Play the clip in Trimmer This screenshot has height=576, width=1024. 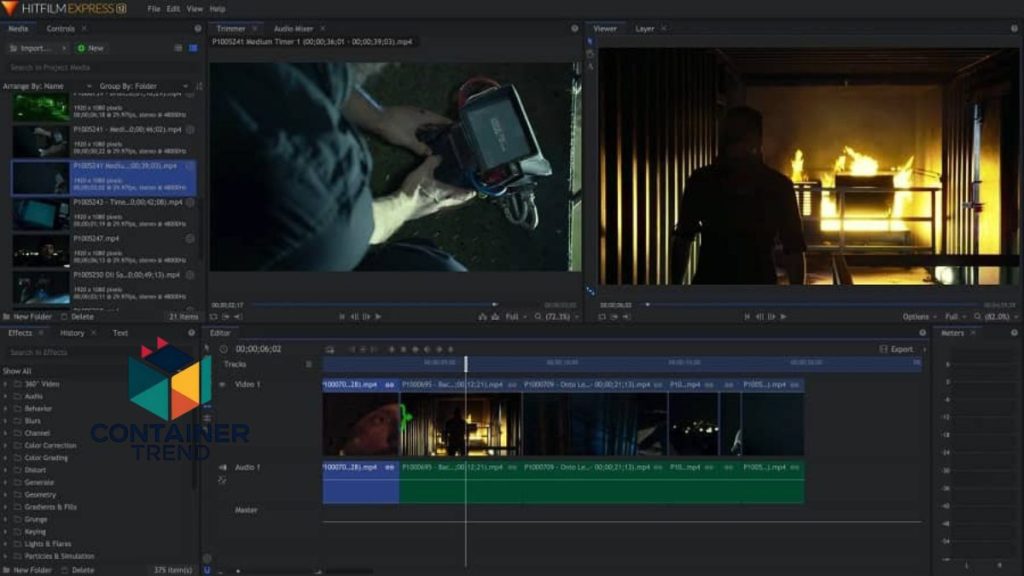pos(378,317)
